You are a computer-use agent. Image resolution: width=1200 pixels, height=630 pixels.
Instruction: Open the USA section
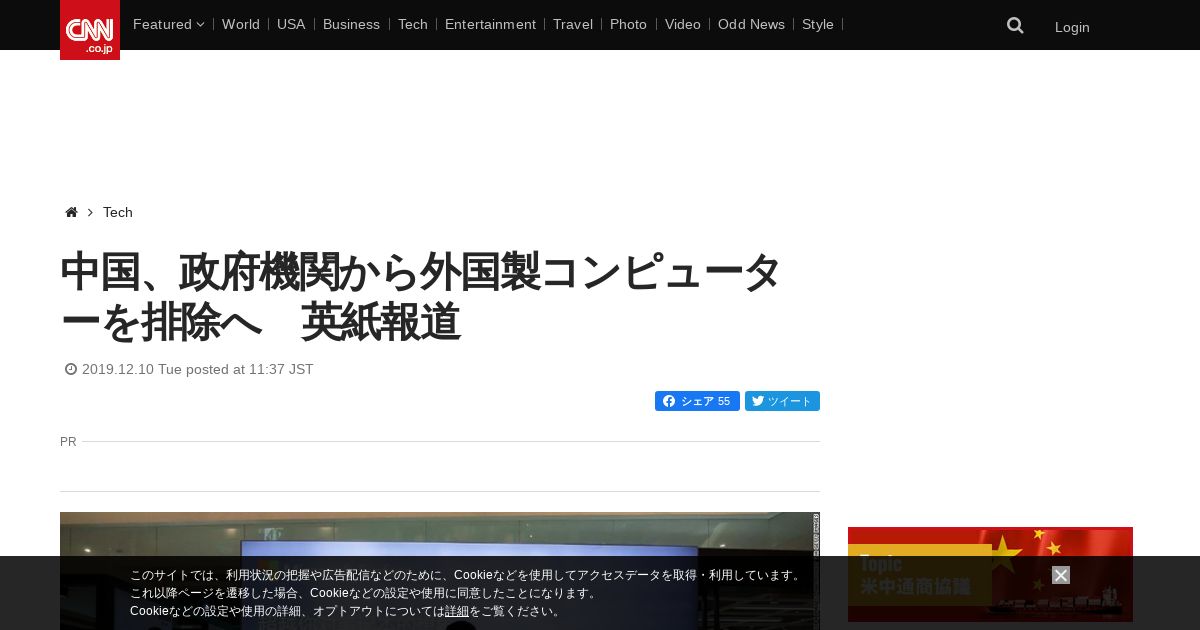pos(291,24)
